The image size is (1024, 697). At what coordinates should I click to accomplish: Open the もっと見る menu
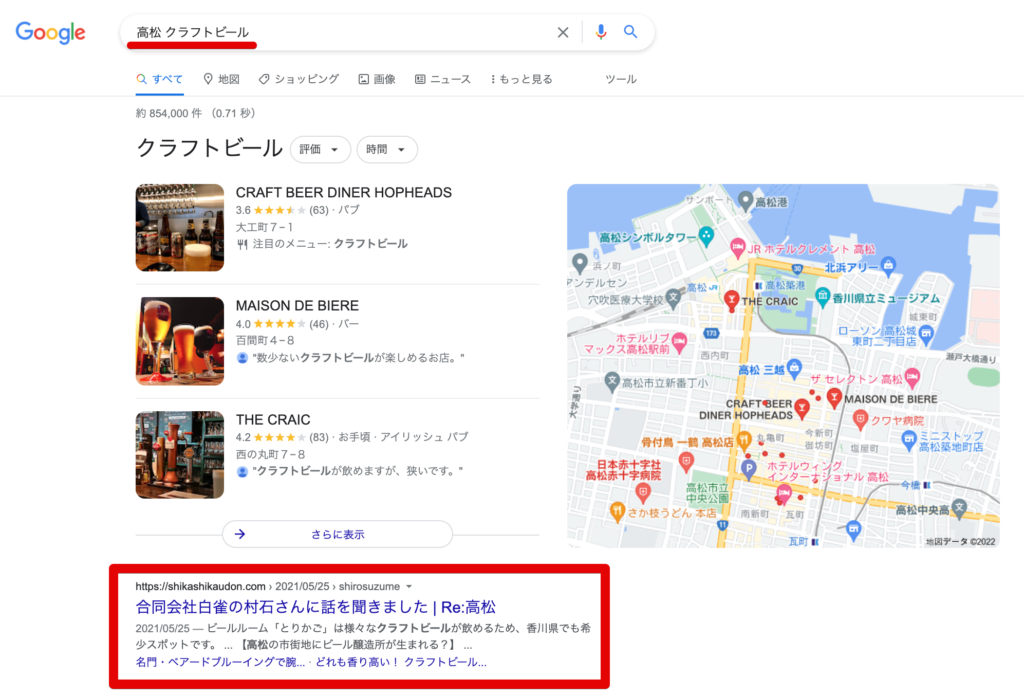tap(521, 79)
